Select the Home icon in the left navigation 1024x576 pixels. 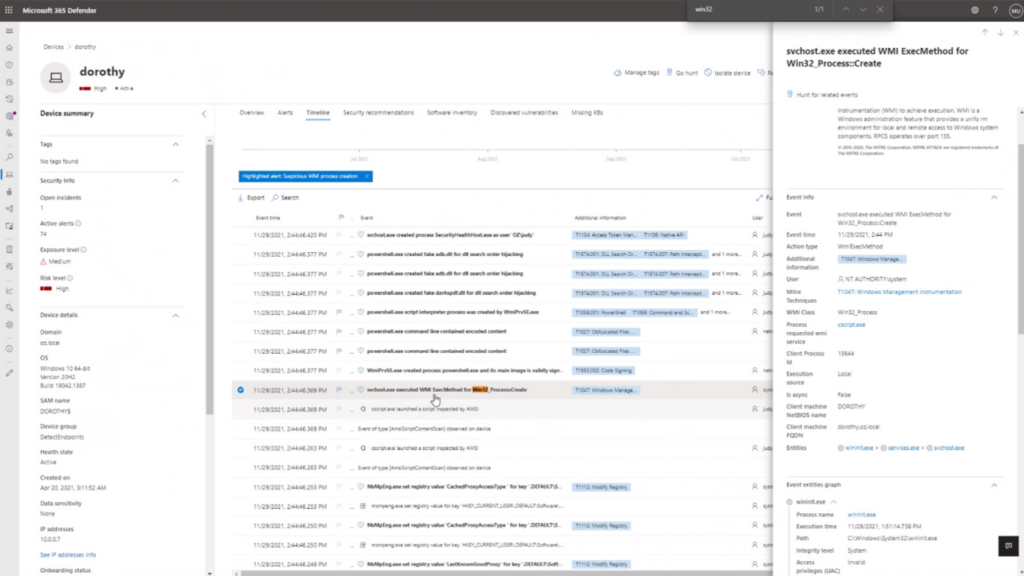pos(9,48)
